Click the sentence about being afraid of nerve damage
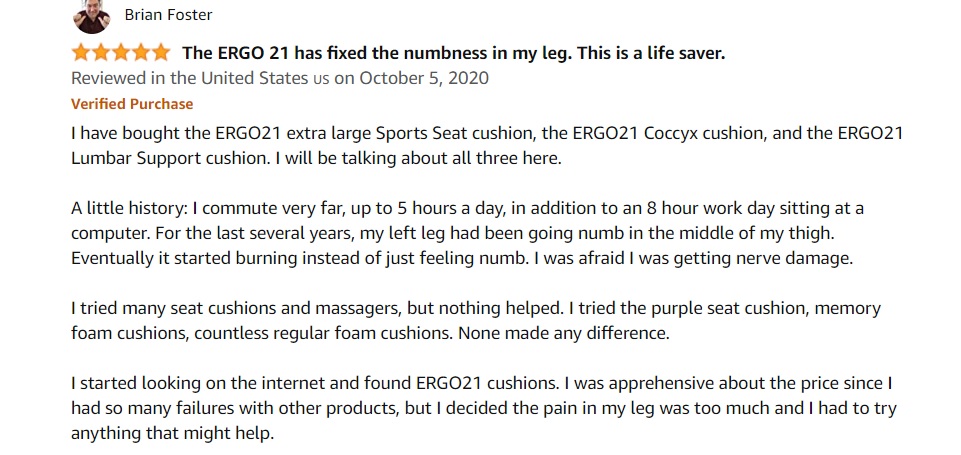 [694, 258]
